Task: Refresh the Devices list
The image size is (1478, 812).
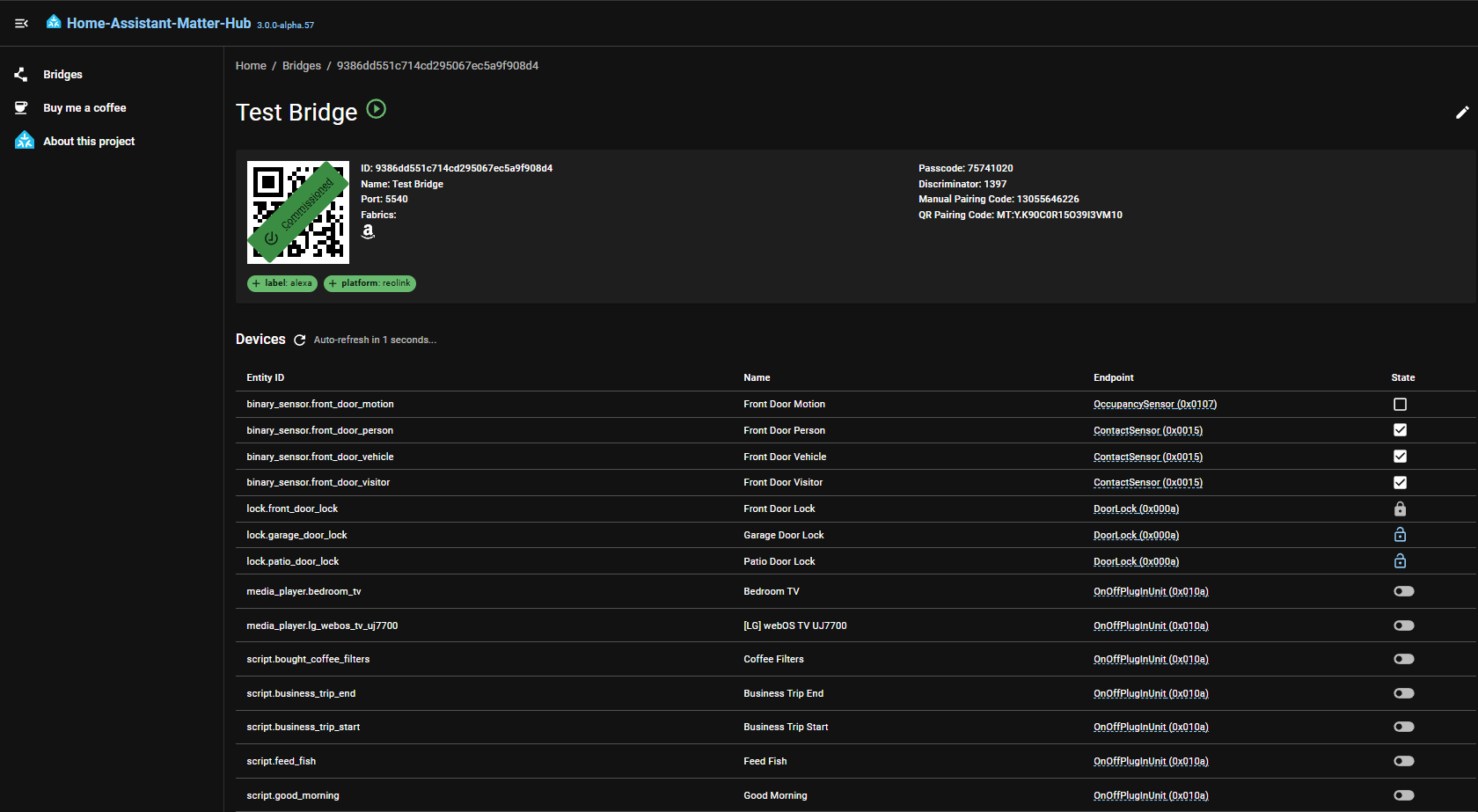Action: 300,340
